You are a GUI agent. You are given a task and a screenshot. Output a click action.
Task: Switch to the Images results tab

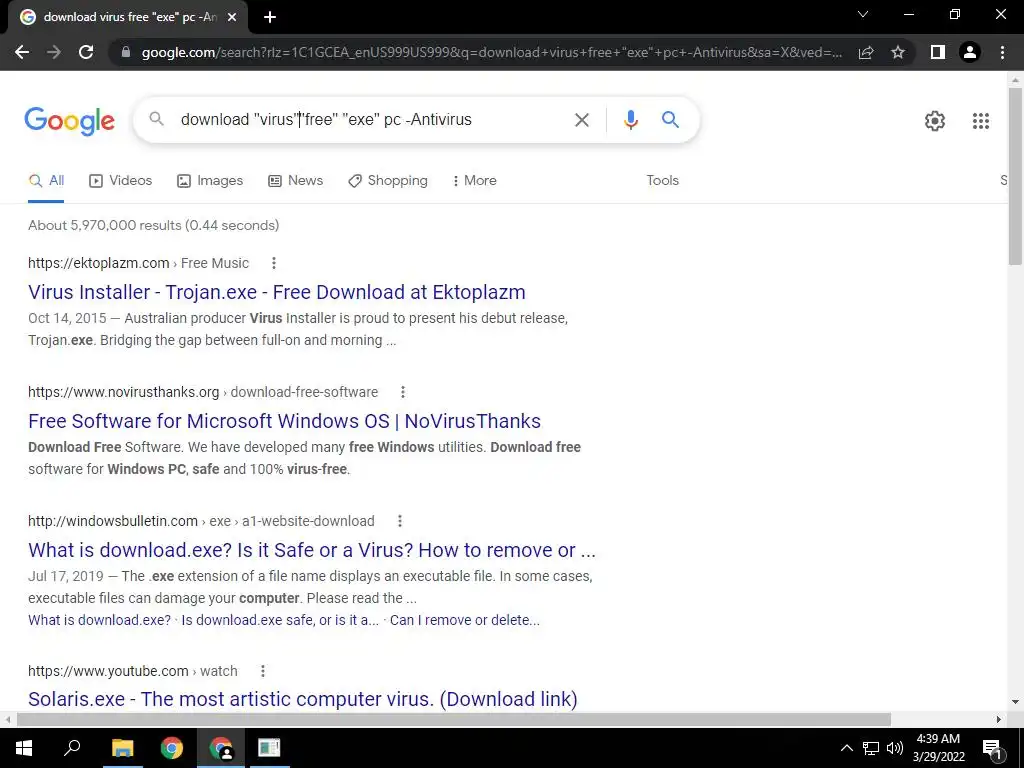(210, 181)
